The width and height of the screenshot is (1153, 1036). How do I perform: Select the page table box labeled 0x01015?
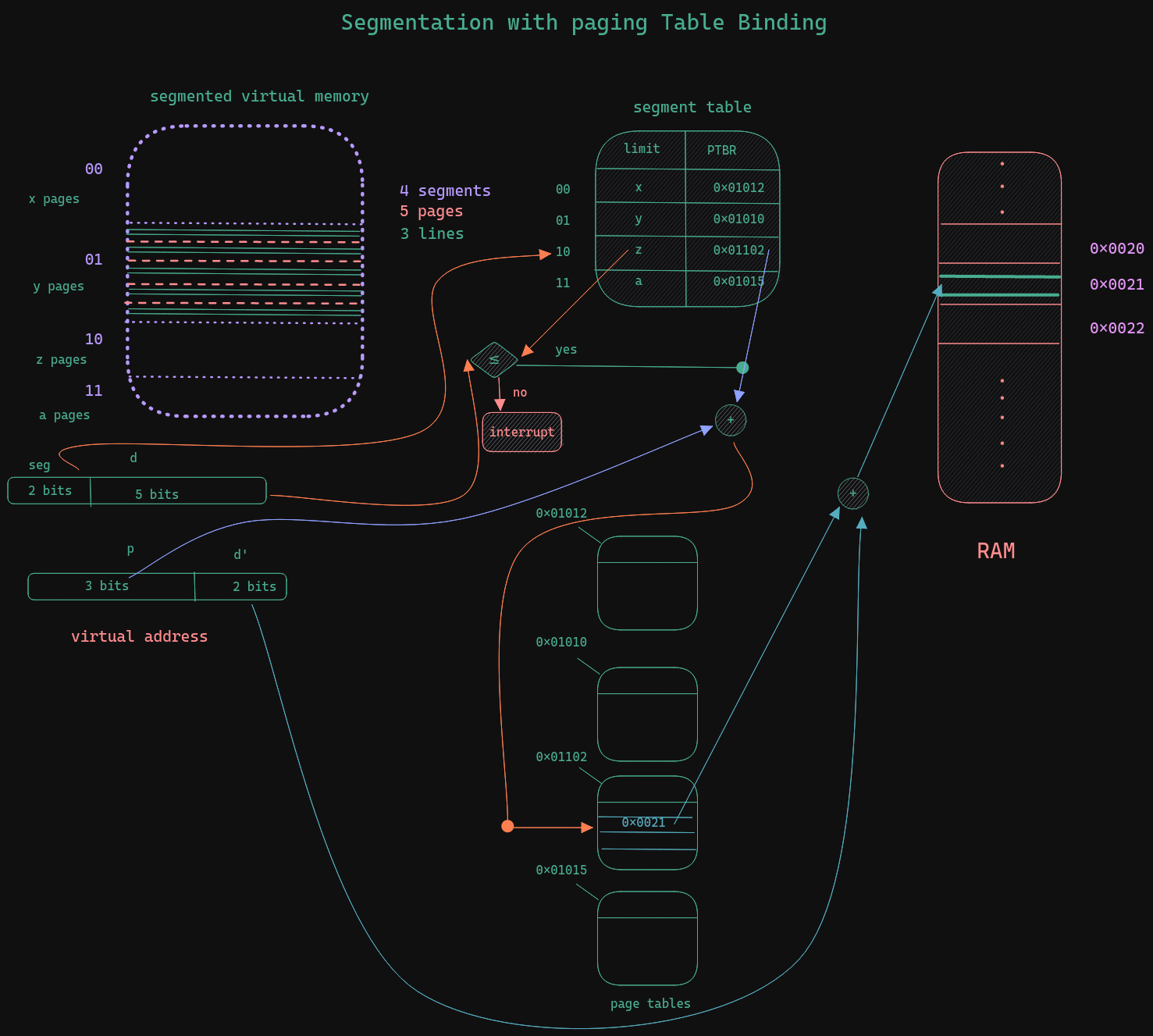pyautogui.click(x=647, y=938)
